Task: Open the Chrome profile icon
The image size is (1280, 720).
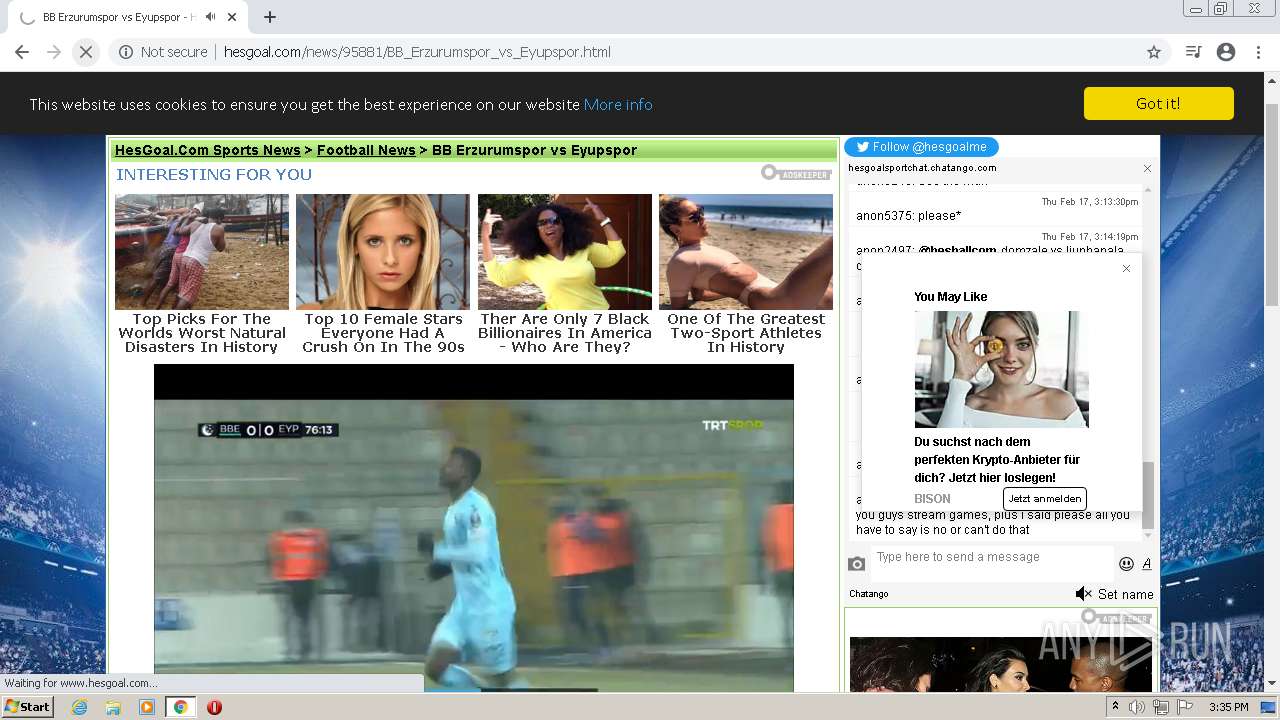Action: point(1226,52)
